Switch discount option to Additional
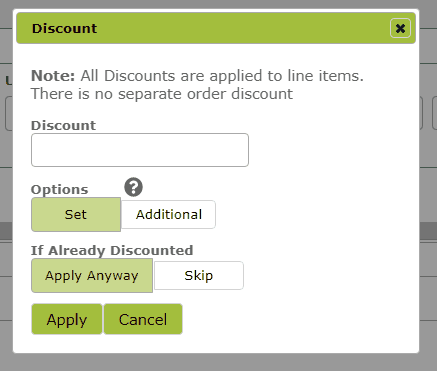437x371 pixels. (169, 214)
